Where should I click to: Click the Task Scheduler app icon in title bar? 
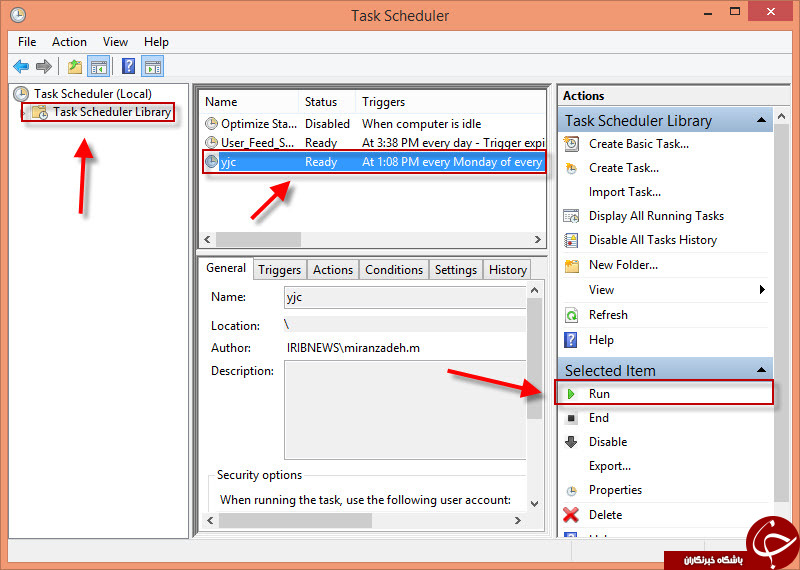pyautogui.click(x=17, y=15)
